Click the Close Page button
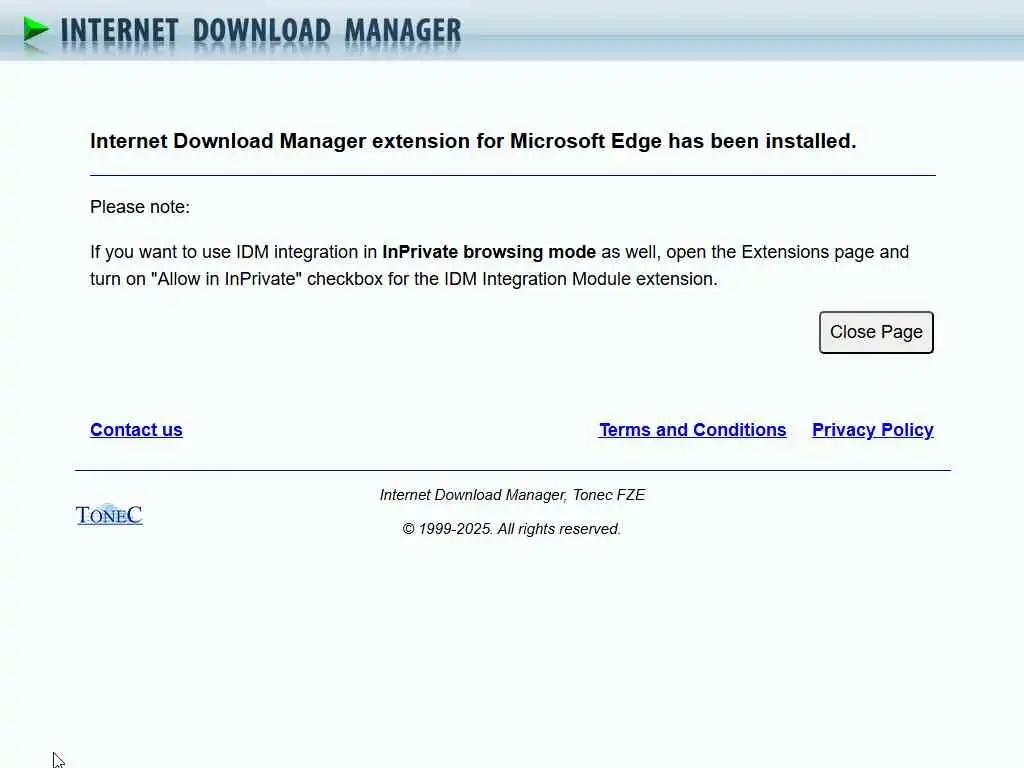The height and width of the screenshot is (768, 1024). pos(876,332)
